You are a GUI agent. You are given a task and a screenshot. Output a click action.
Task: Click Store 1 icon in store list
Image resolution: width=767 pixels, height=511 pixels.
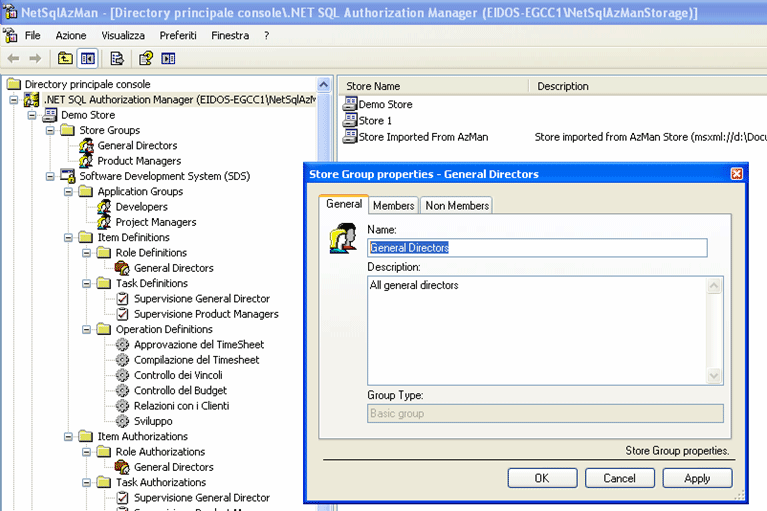[350, 120]
